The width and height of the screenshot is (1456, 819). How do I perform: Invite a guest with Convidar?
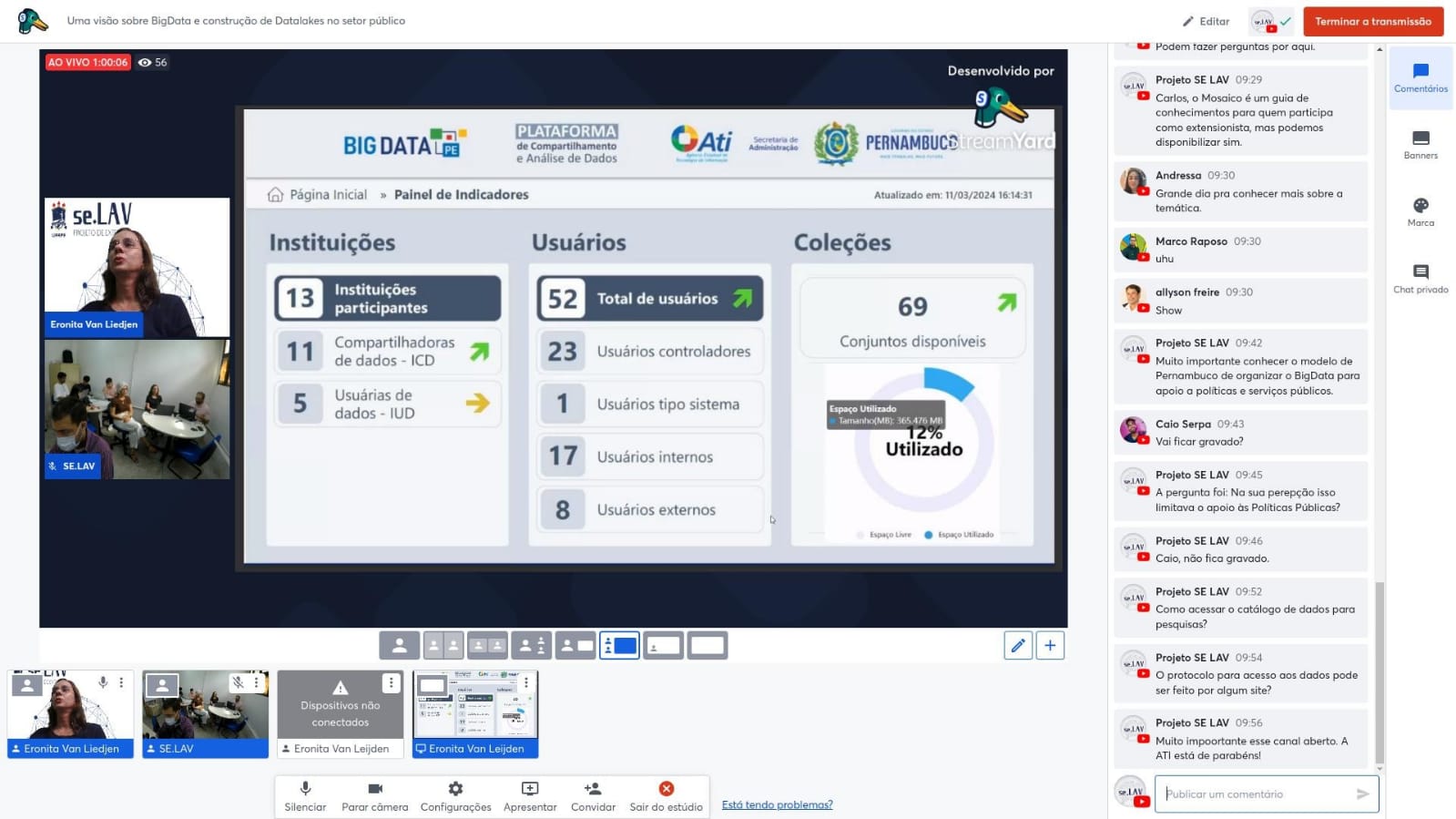[x=593, y=795]
